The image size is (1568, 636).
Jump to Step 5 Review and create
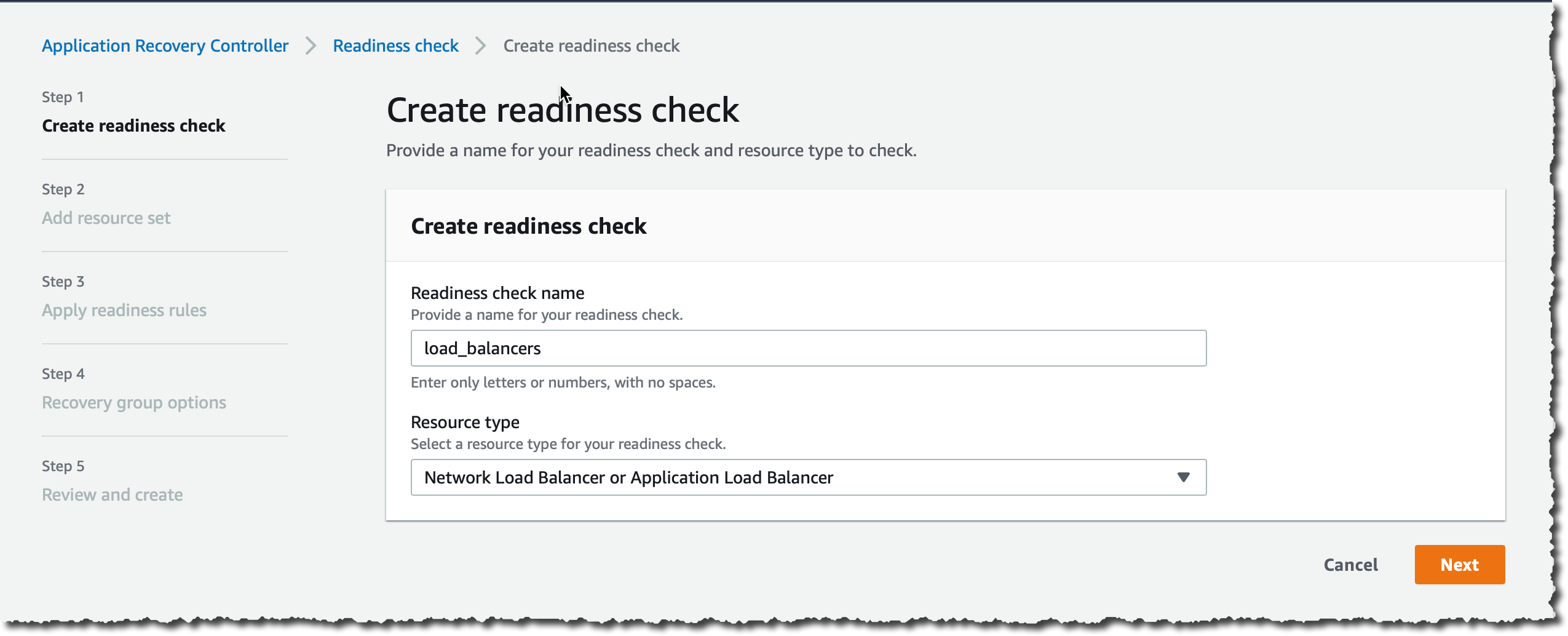click(111, 494)
